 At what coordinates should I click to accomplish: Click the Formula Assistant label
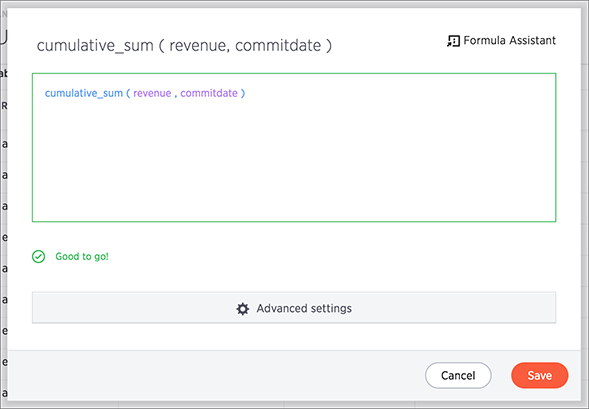pos(509,40)
